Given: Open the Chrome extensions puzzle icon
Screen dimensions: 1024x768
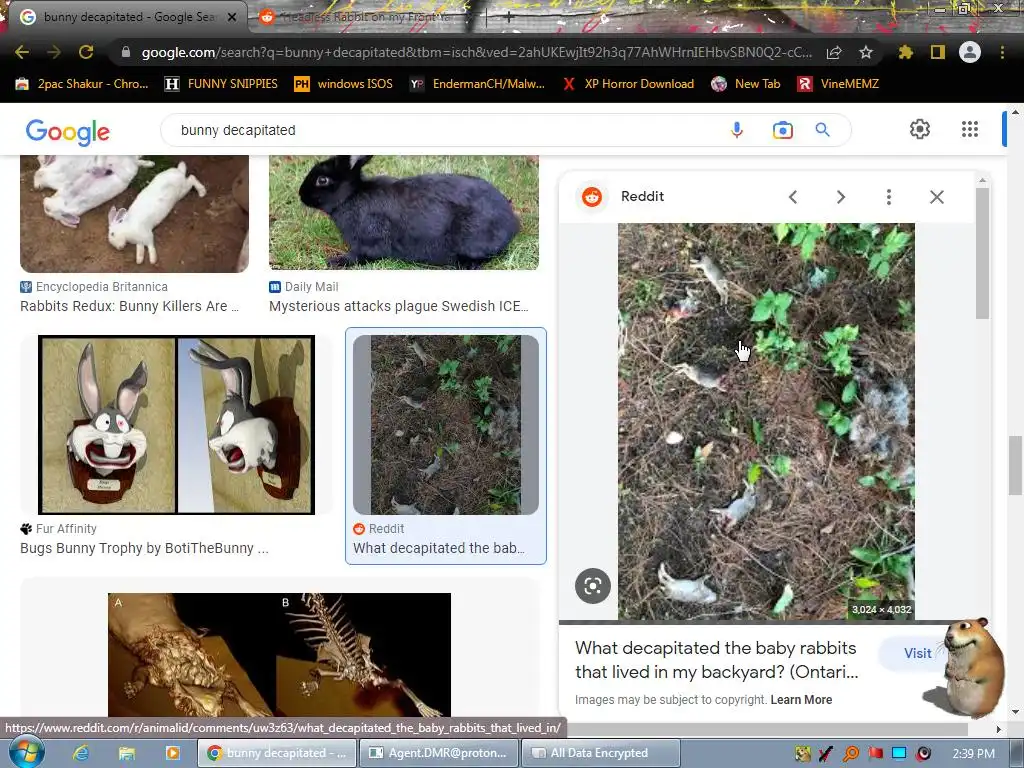Looking at the screenshot, I should coord(905,52).
